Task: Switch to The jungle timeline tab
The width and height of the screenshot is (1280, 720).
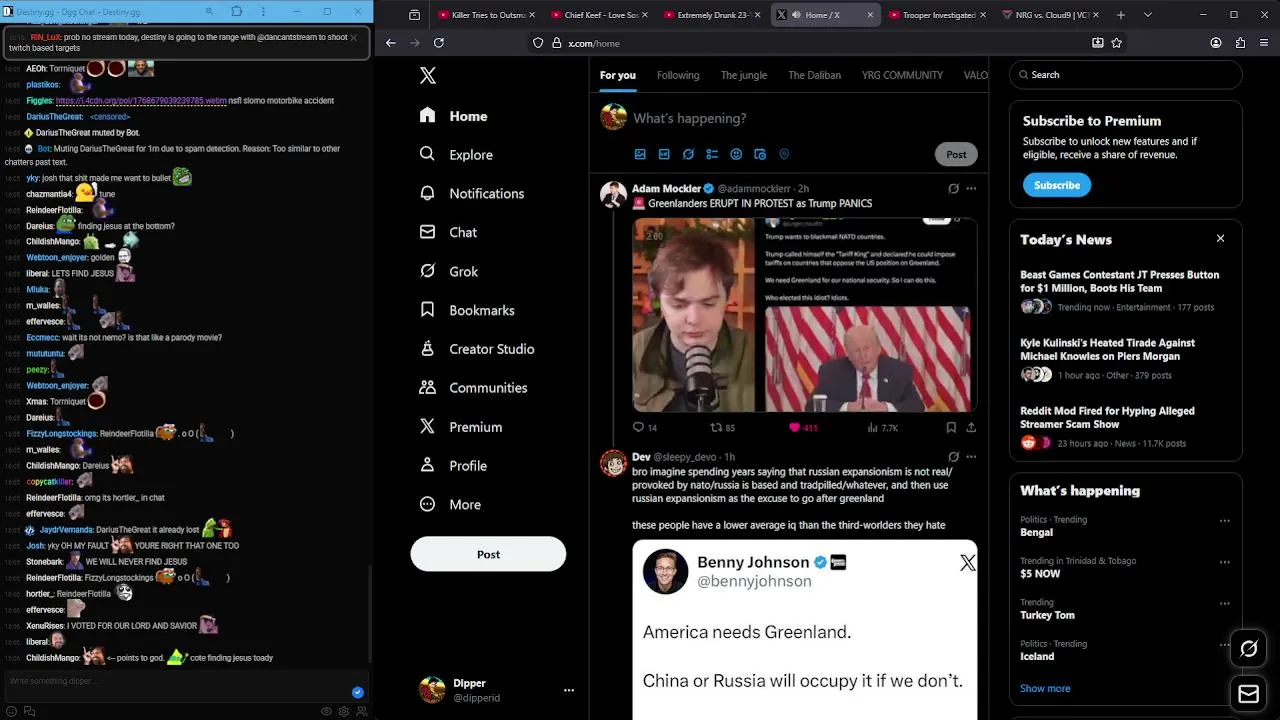Action: (744, 75)
